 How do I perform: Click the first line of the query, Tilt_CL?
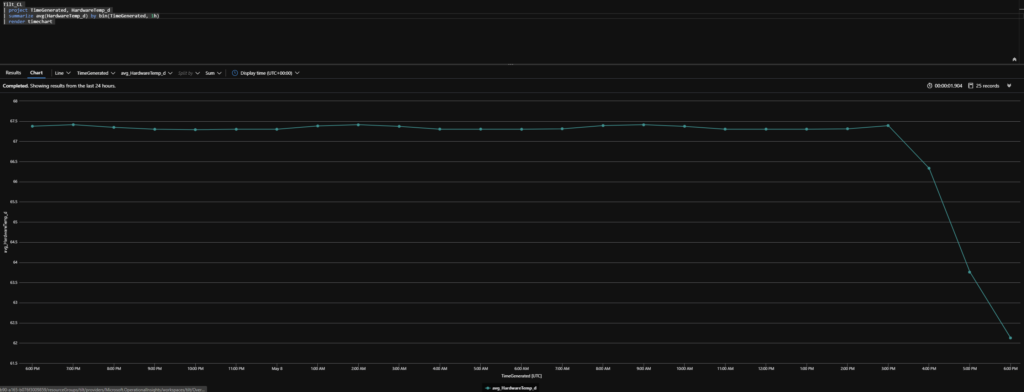point(13,4)
